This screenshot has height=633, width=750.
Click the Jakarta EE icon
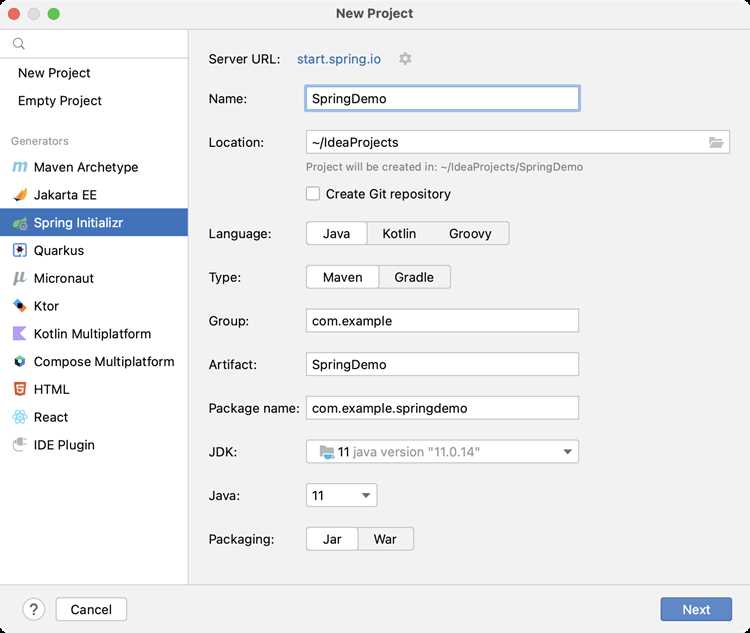point(20,195)
